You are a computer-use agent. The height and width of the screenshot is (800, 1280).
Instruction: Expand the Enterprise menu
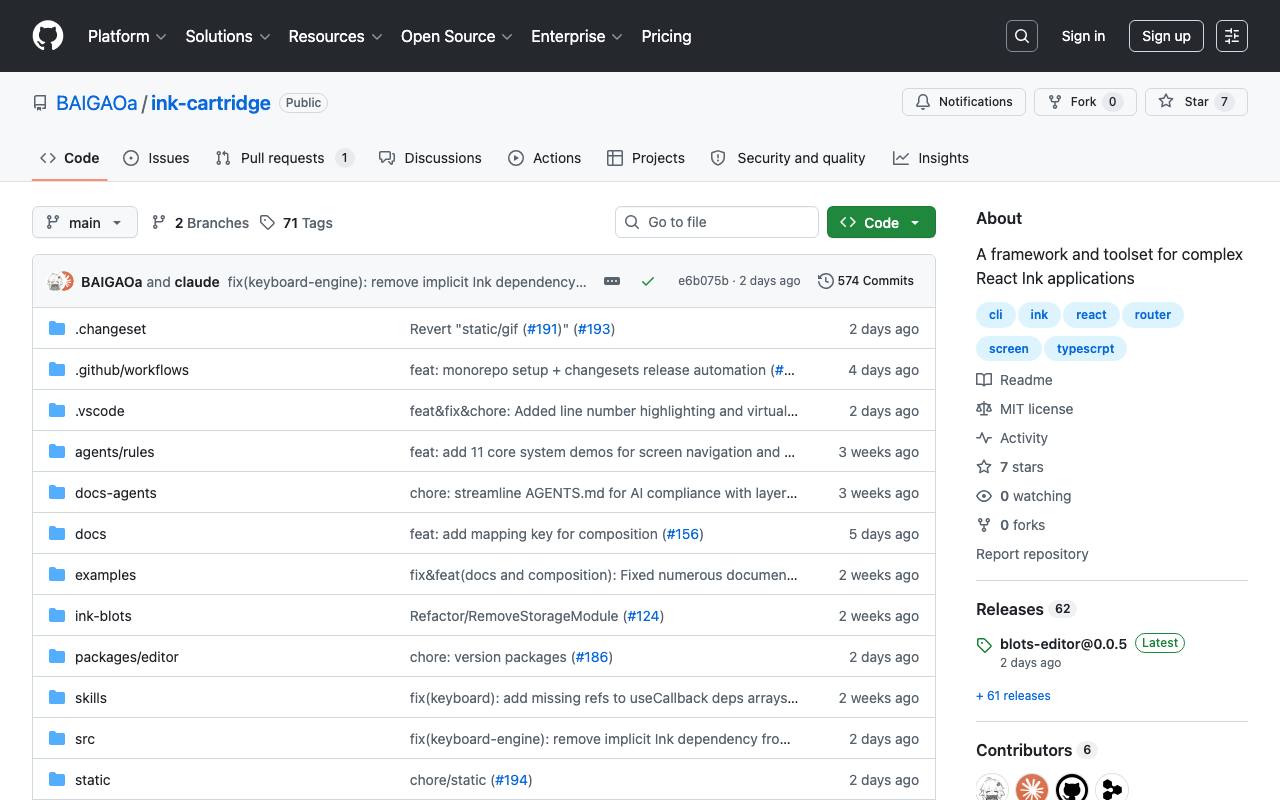(x=577, y=36)
